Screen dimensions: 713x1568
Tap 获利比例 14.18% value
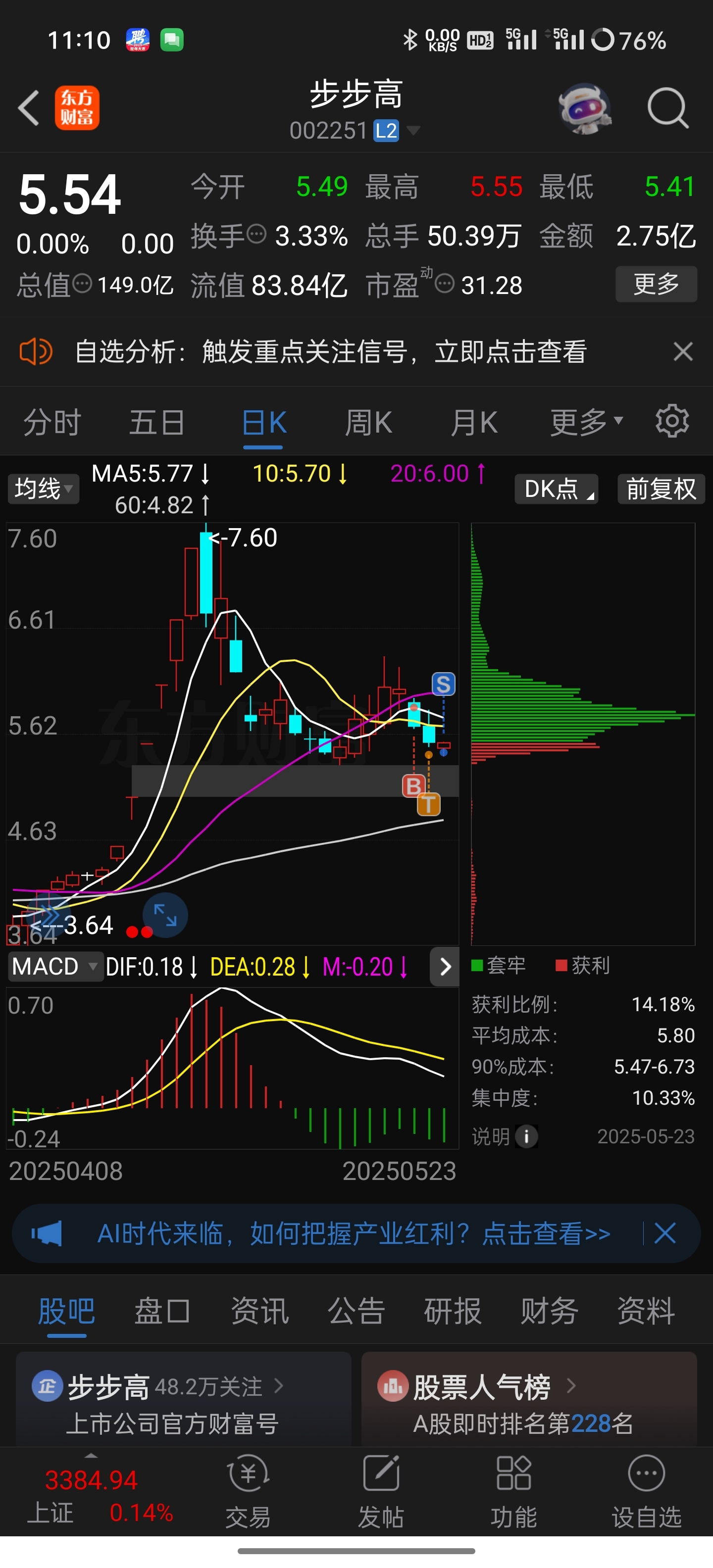[663, 1004]
